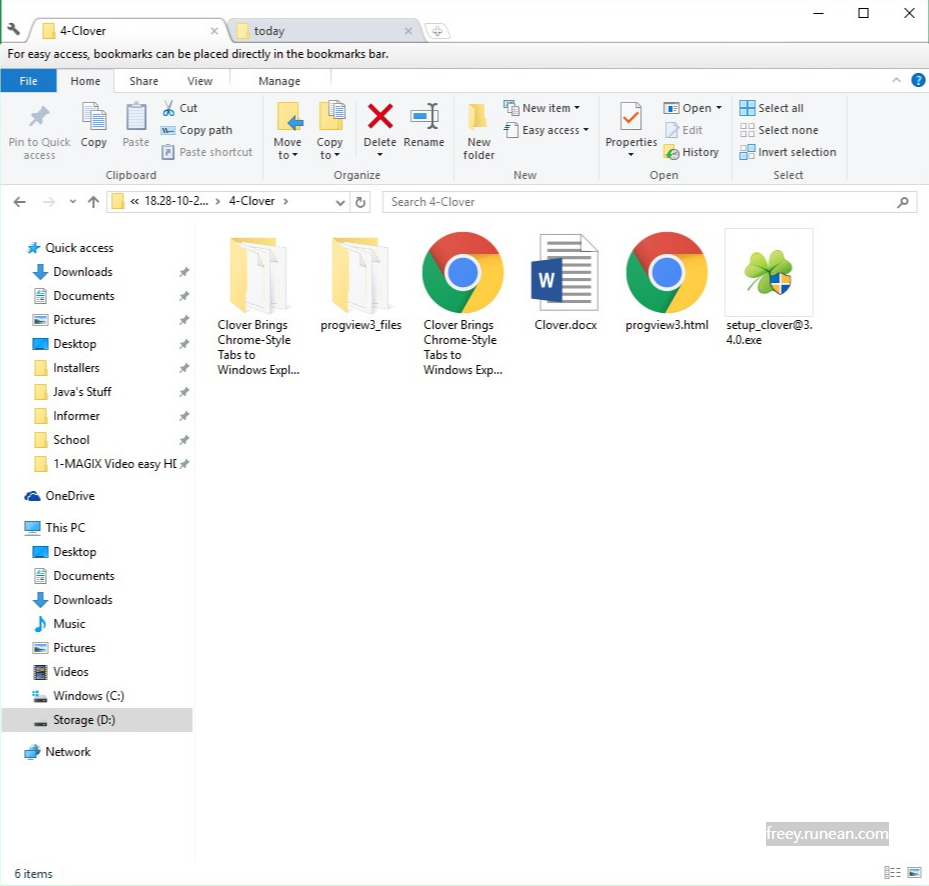The height and width of the screenshot is (886, 929).
Task: Click Select none
Action: click(779, 130)
